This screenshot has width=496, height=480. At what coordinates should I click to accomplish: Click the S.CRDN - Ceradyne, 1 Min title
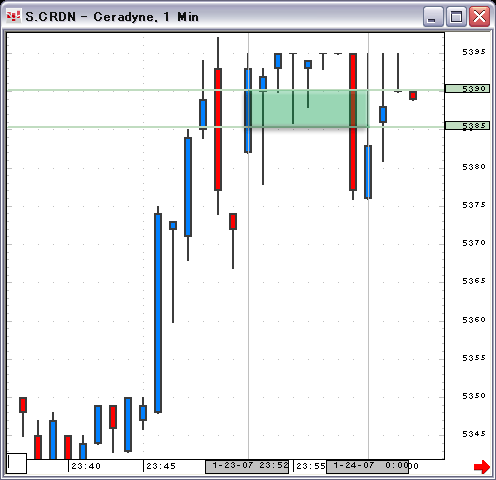click(112, 17)
